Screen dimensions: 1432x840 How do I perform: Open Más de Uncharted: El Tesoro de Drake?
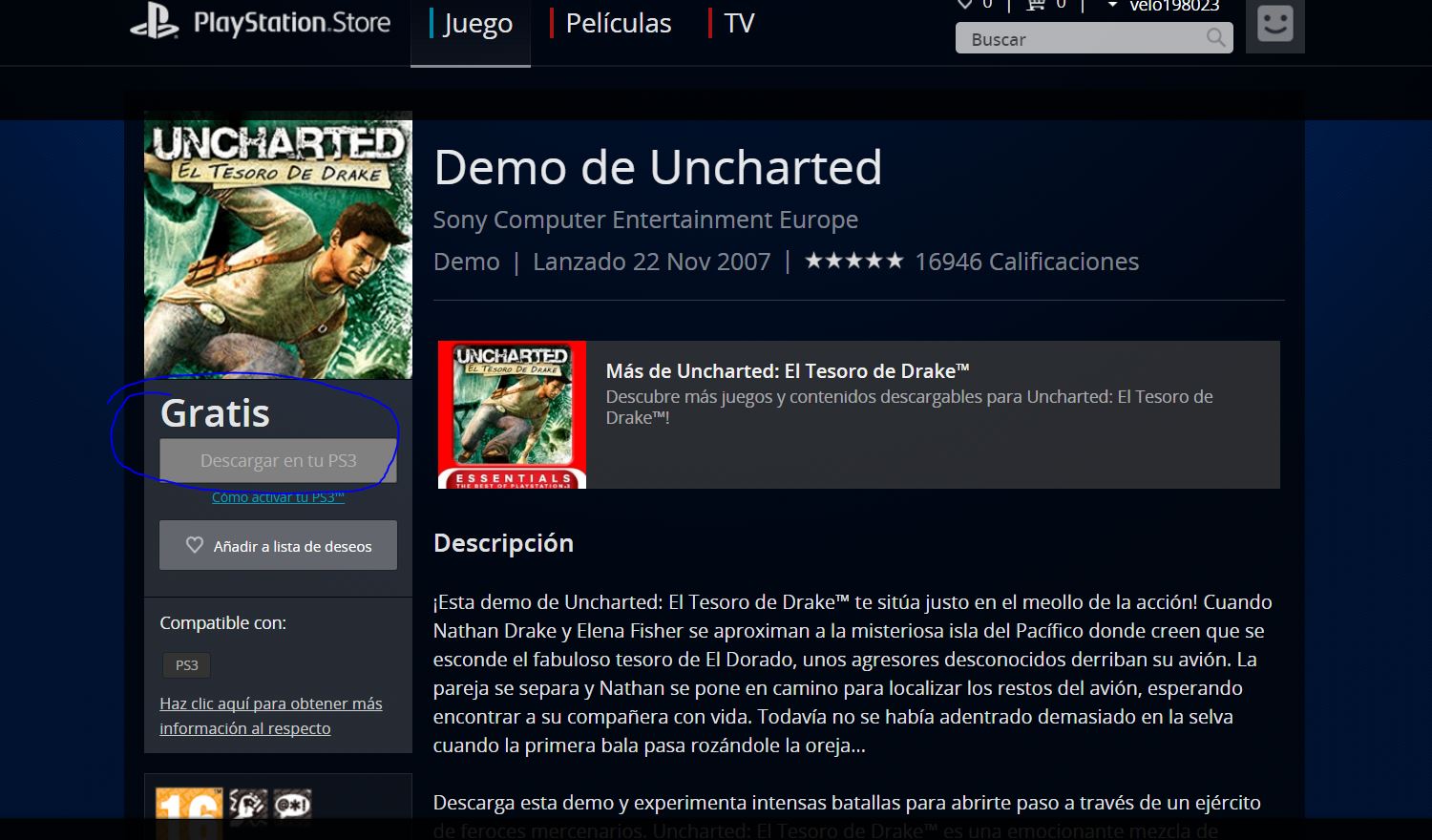pyautogui.click(x=788, y=371)
